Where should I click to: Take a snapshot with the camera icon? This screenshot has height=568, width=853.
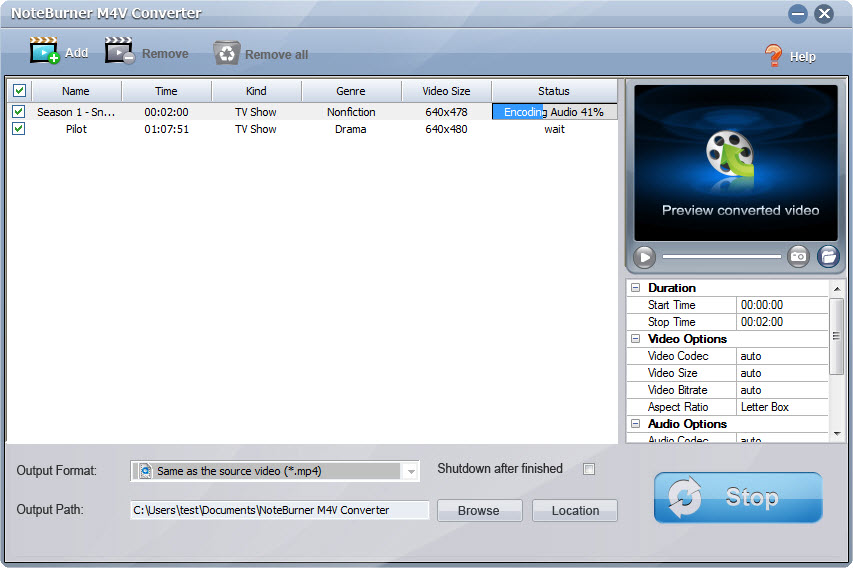tap(798, 256)
